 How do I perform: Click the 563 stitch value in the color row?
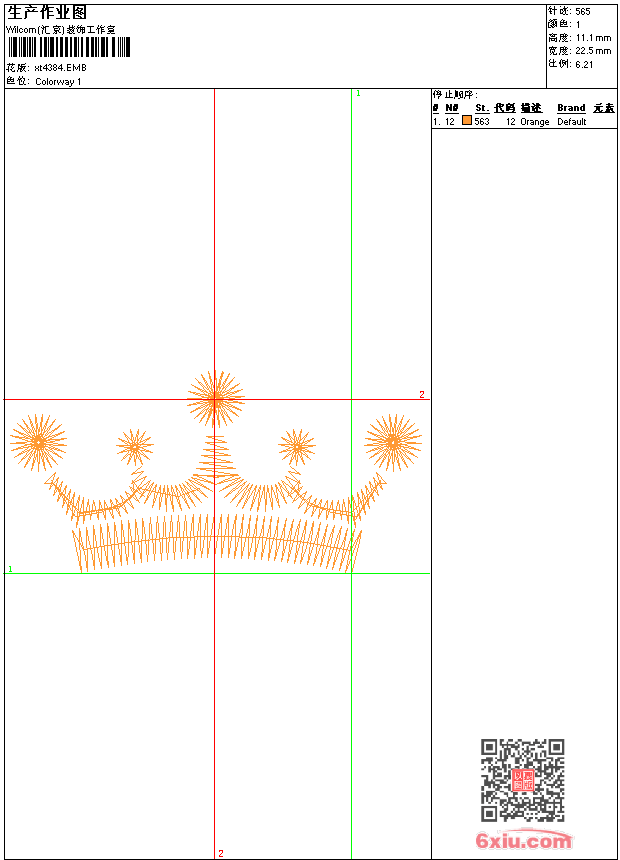482,122
